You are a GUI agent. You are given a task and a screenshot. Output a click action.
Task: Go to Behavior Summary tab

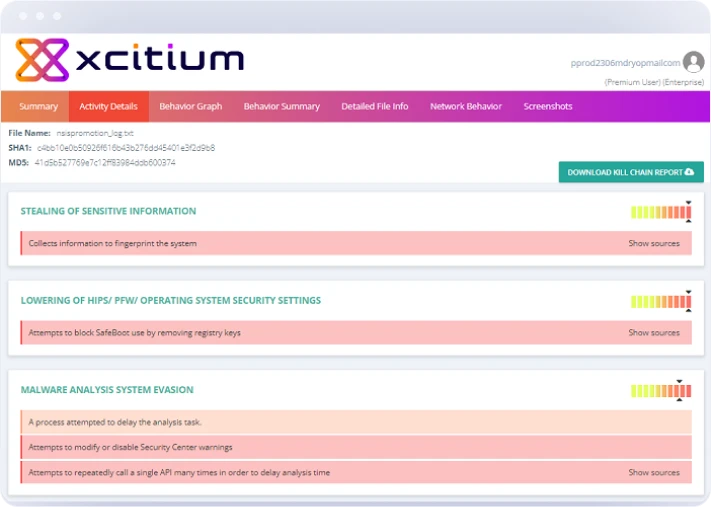282,107
